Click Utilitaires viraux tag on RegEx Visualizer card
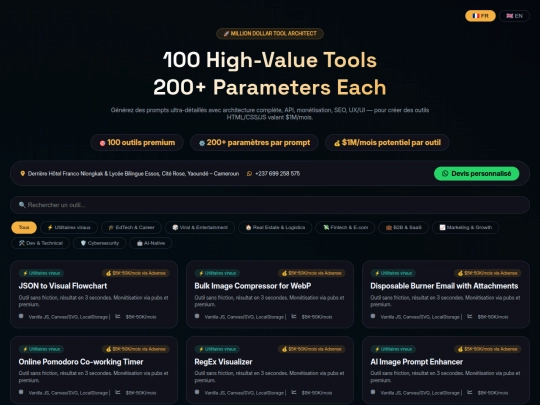540x405 pixels. point(217,349)
